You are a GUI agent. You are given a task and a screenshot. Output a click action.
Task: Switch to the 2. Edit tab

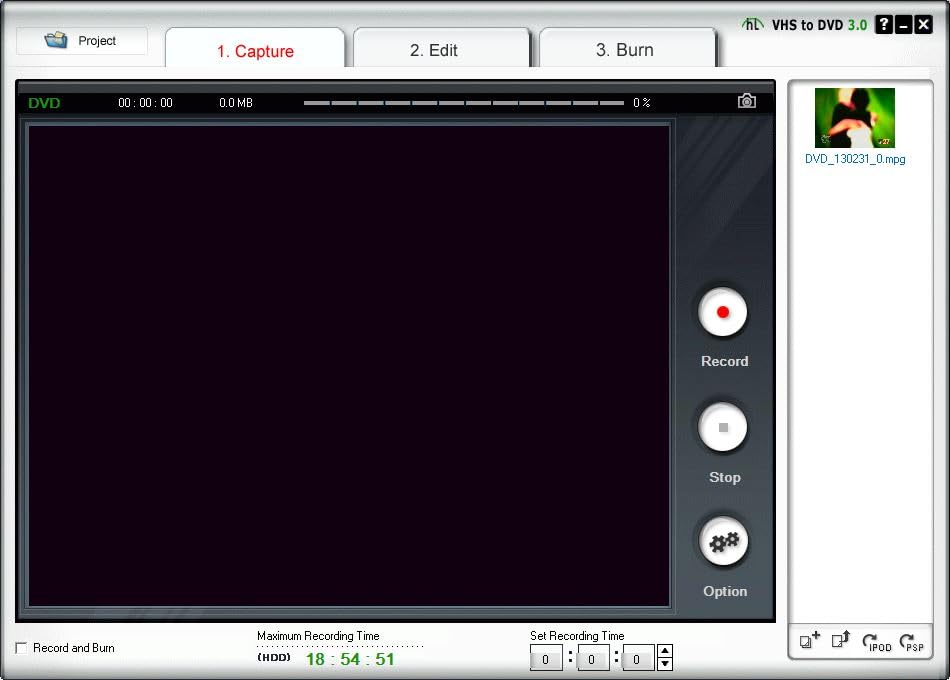pos(442,50)
